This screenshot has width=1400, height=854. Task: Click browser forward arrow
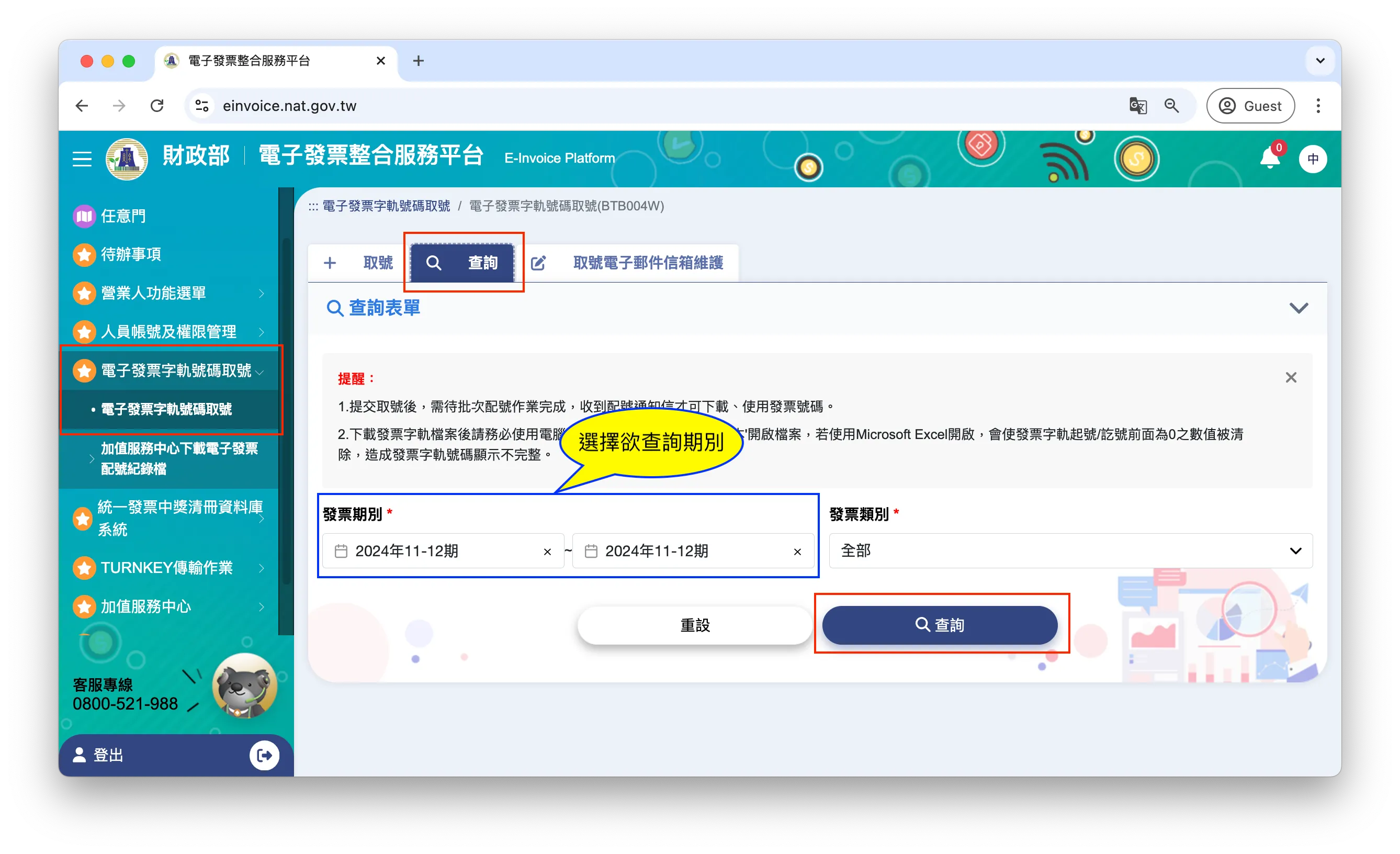click(x=119, y=106)
